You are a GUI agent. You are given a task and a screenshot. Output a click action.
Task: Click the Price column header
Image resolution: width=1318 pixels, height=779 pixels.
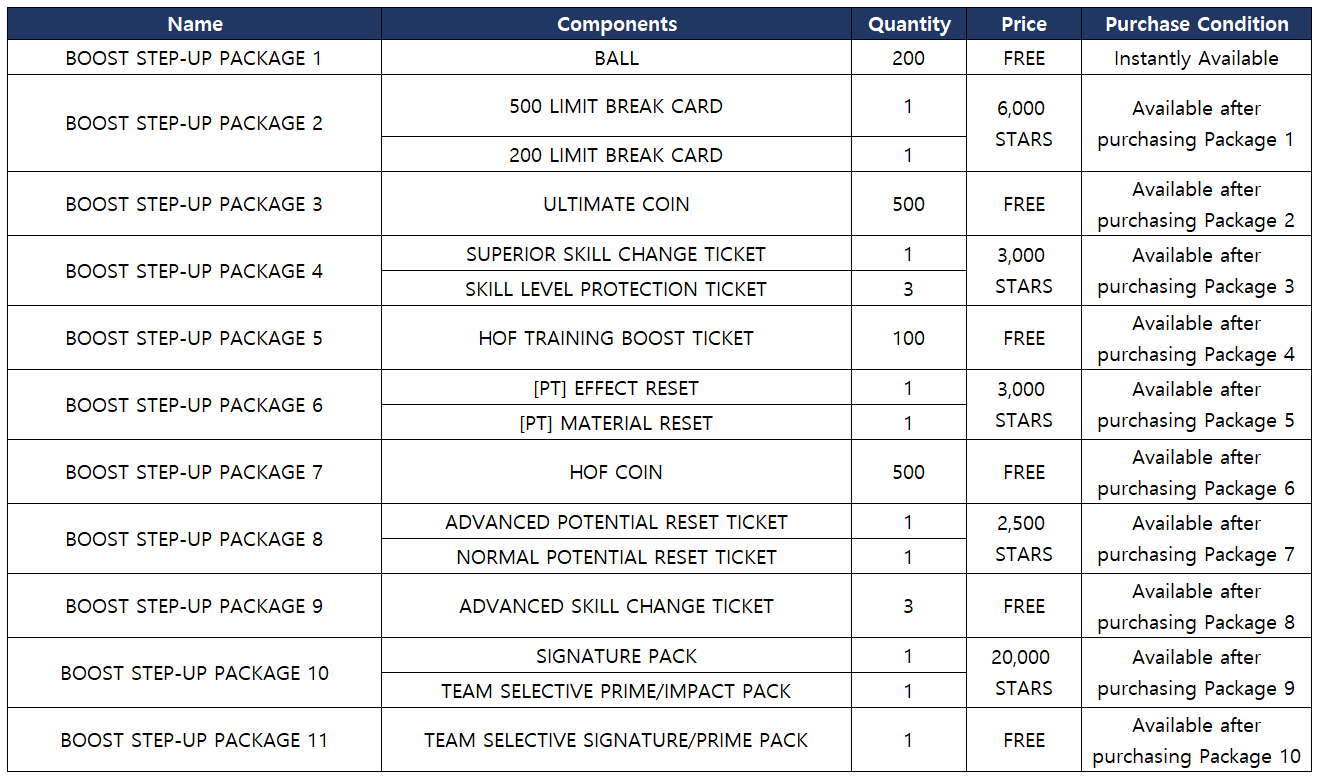coord(1023,24)
